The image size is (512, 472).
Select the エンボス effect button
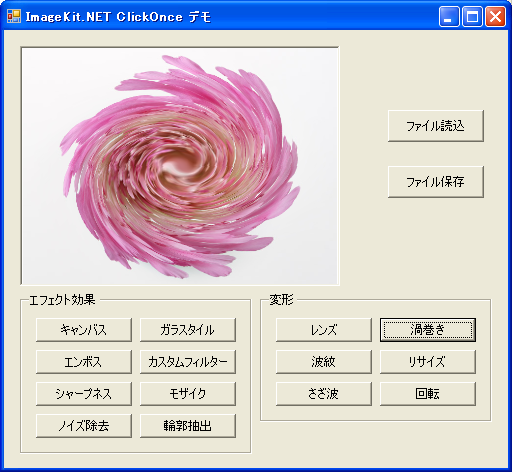click(x=84, y=362)
